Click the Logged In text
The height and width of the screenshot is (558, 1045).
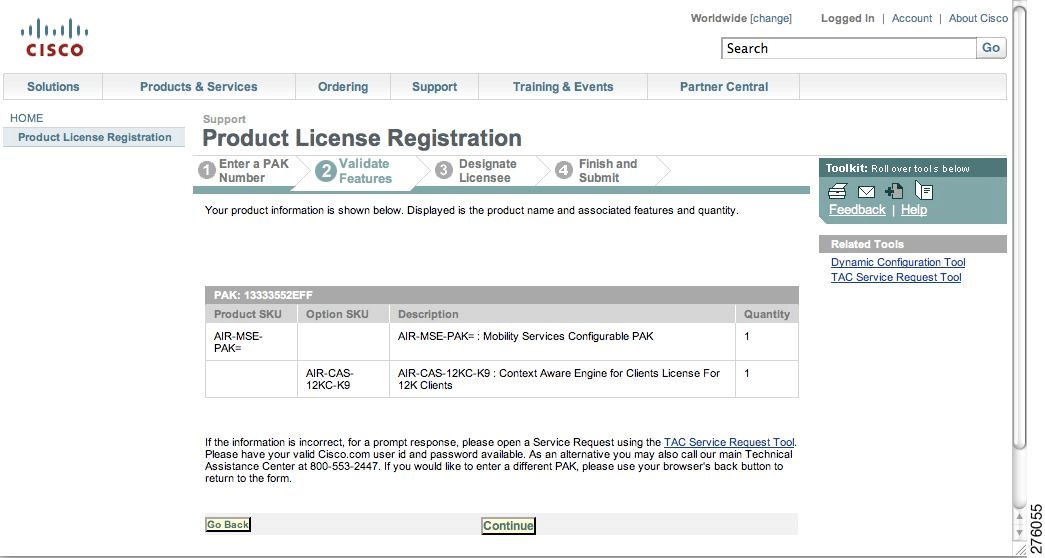[847, 19]
